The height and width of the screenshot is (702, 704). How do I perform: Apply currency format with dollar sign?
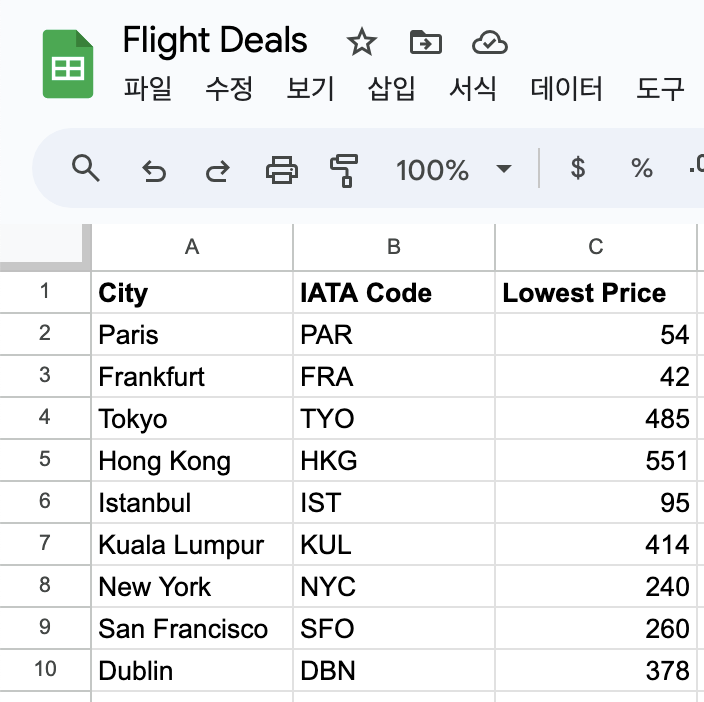click(577, 169)
